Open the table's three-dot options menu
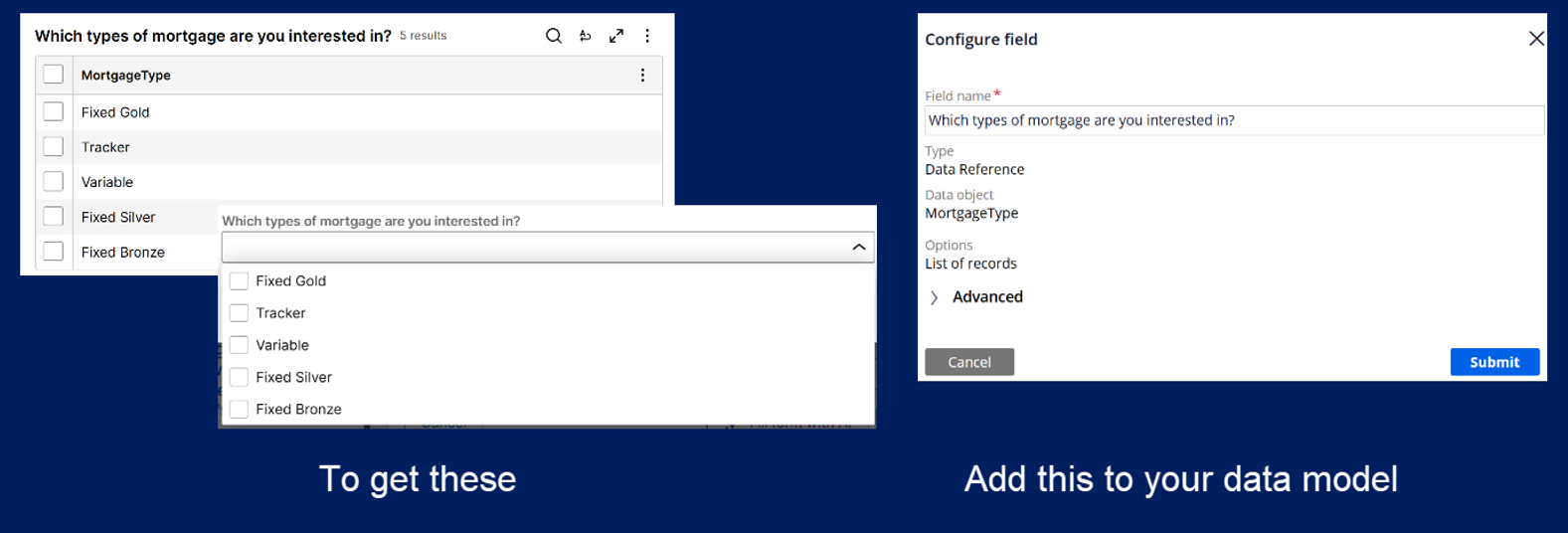 click(x=647, y=36)
